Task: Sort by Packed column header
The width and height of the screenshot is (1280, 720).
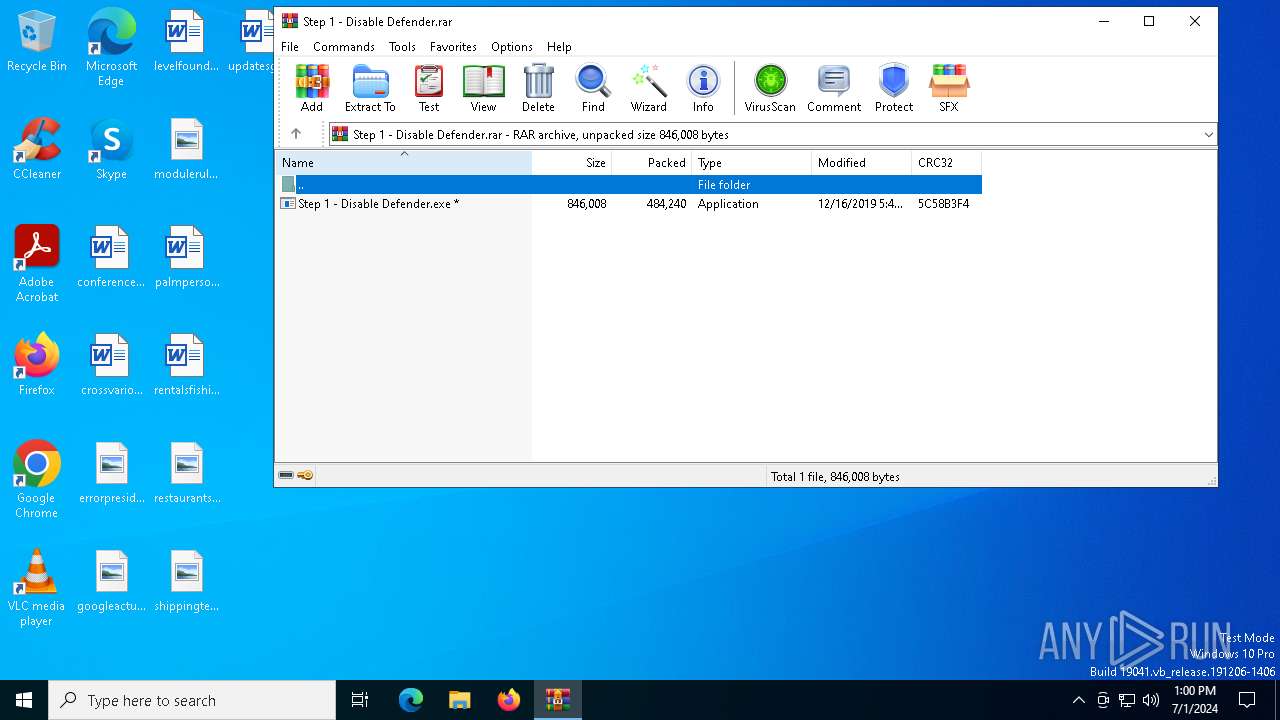Action: (x=652, y=162)
